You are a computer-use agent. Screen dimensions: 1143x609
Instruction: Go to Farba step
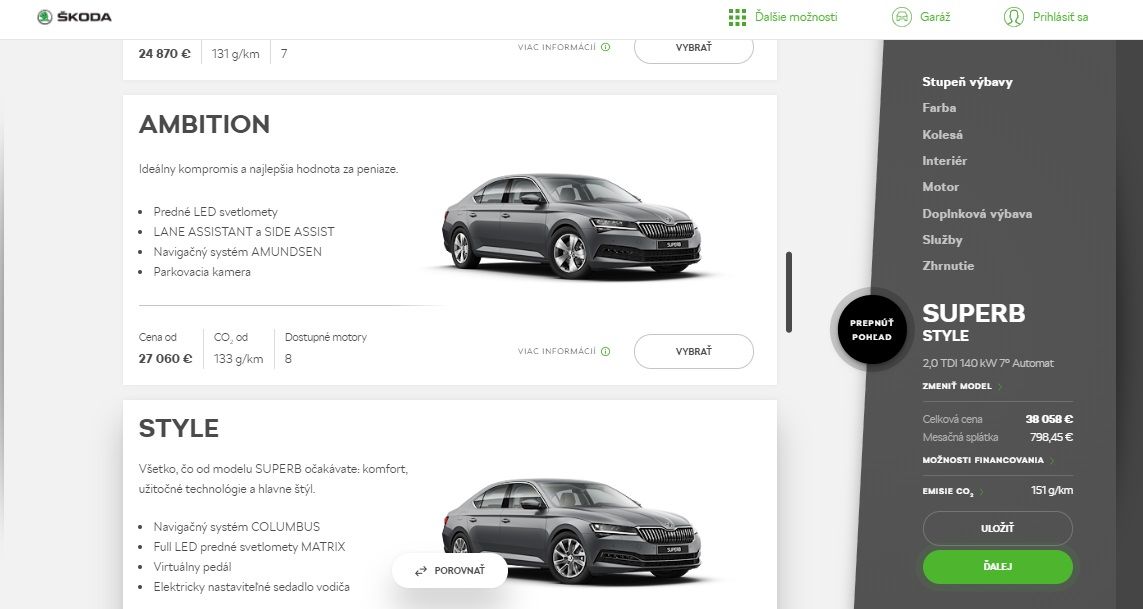[x=939, y=108]
